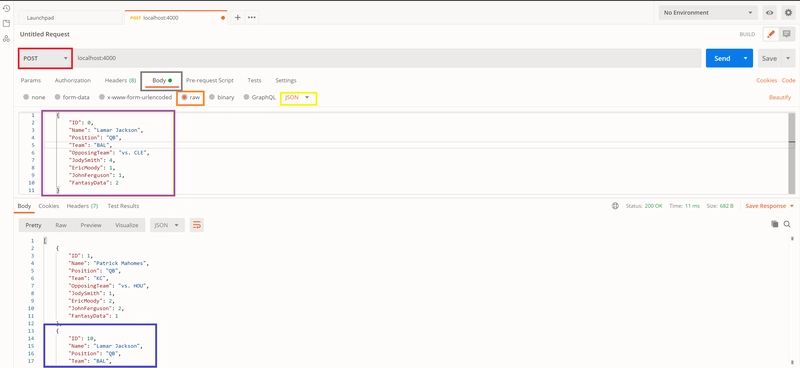
Task: Click the Status: 200 OK text
Action: pos(644,206)
